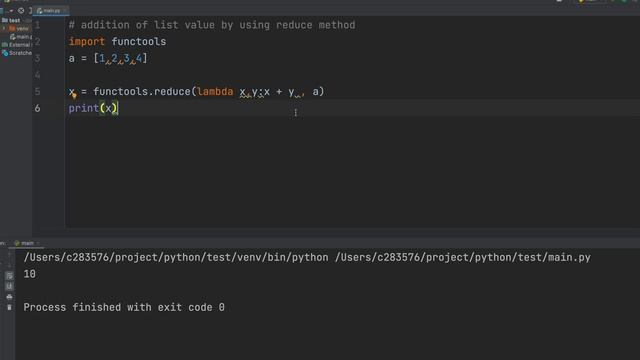Click the print icon in Run toolbar
This screenshot has height=360, width=640.
click(x=9, y=297)
